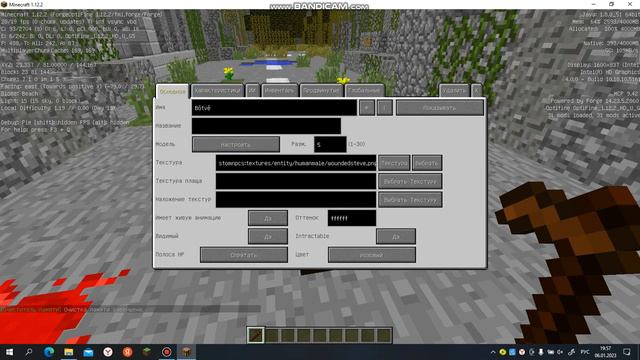Open the Продвинутый tab
This screenshot has width=640, height=360.
[321, 91]
